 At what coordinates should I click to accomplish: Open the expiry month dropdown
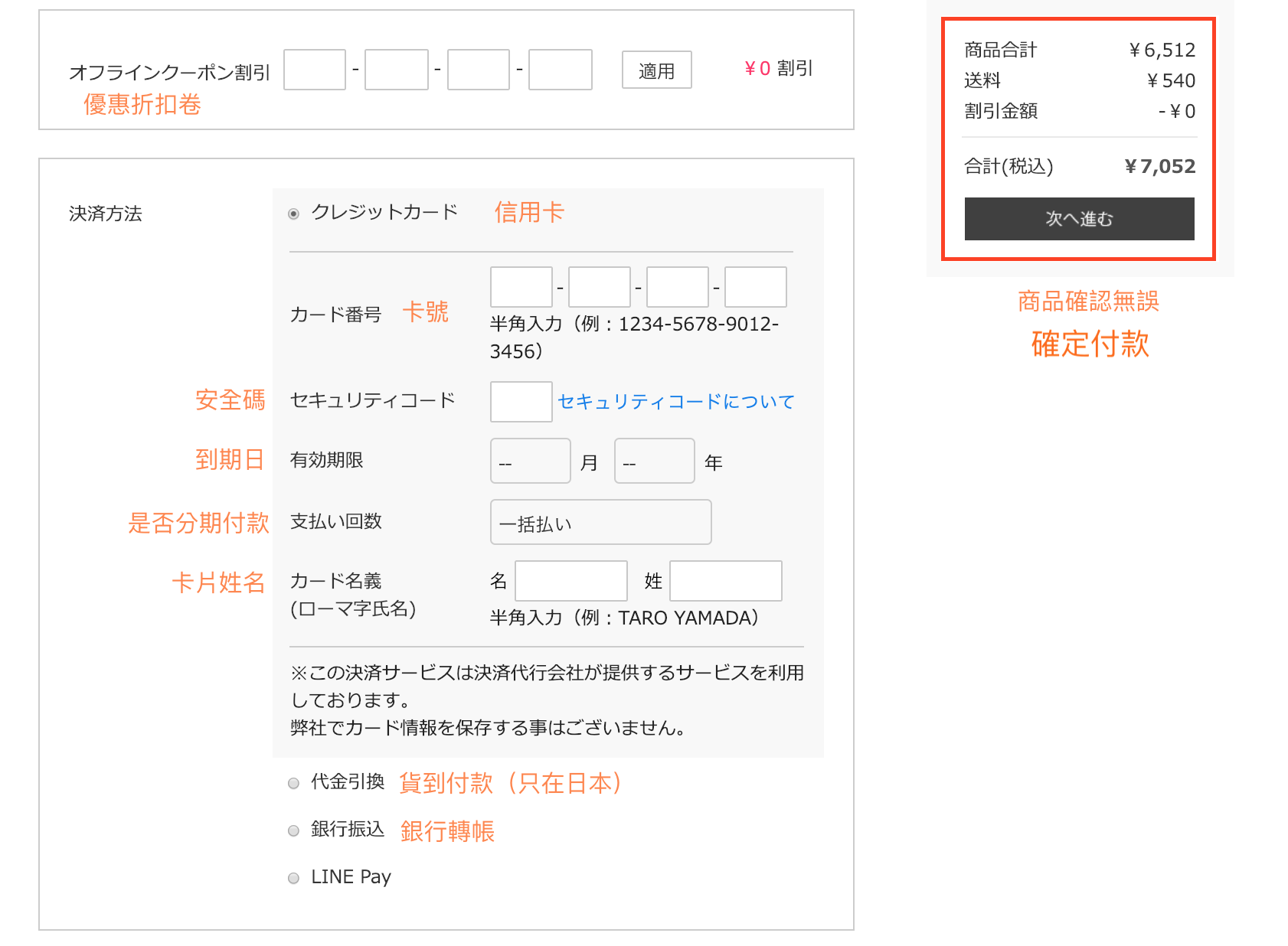[530, 461]
